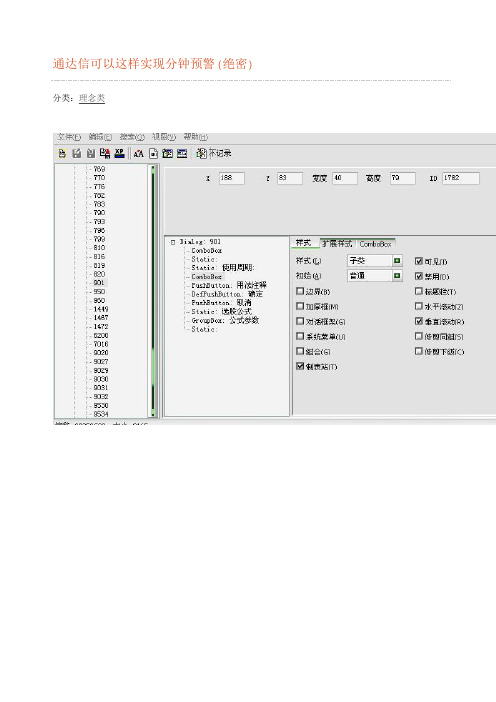Click the blank document page icon
The image size is (496, 702).
point(153,154)
